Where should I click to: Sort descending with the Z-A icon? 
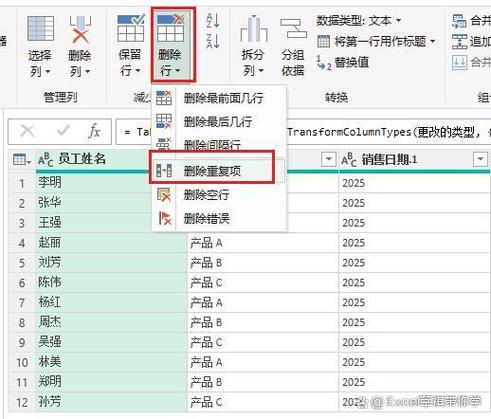(x=212, y=41)
